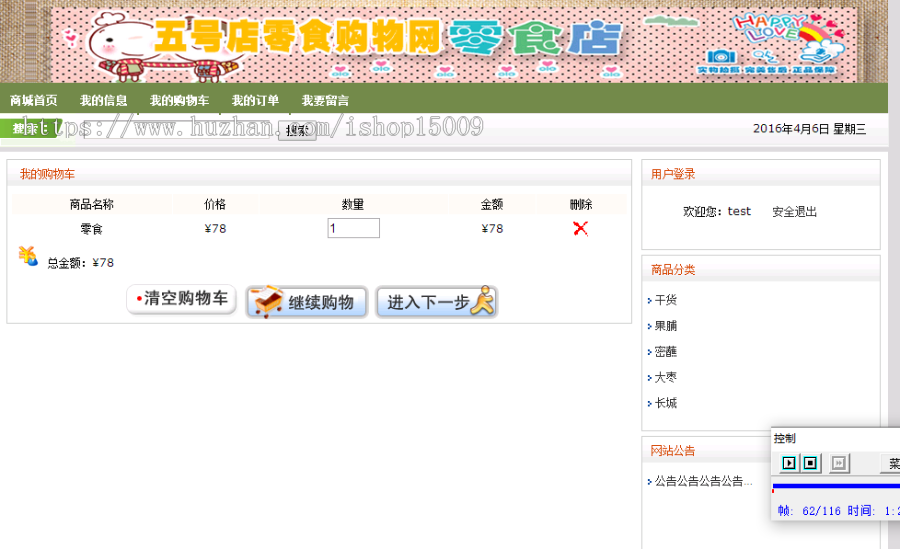Click the 欢迎您: test greeting text
This screenshot has height=549, width=900.
click(x=716, y=212)
